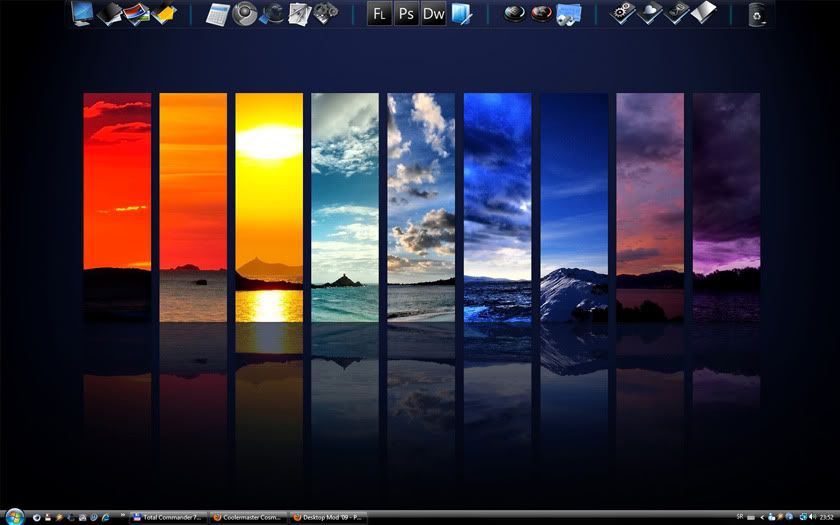This screenshot has width=840, height=525.
Task: Open the dark globe icon with blue arrow
Action: [273, 14]
